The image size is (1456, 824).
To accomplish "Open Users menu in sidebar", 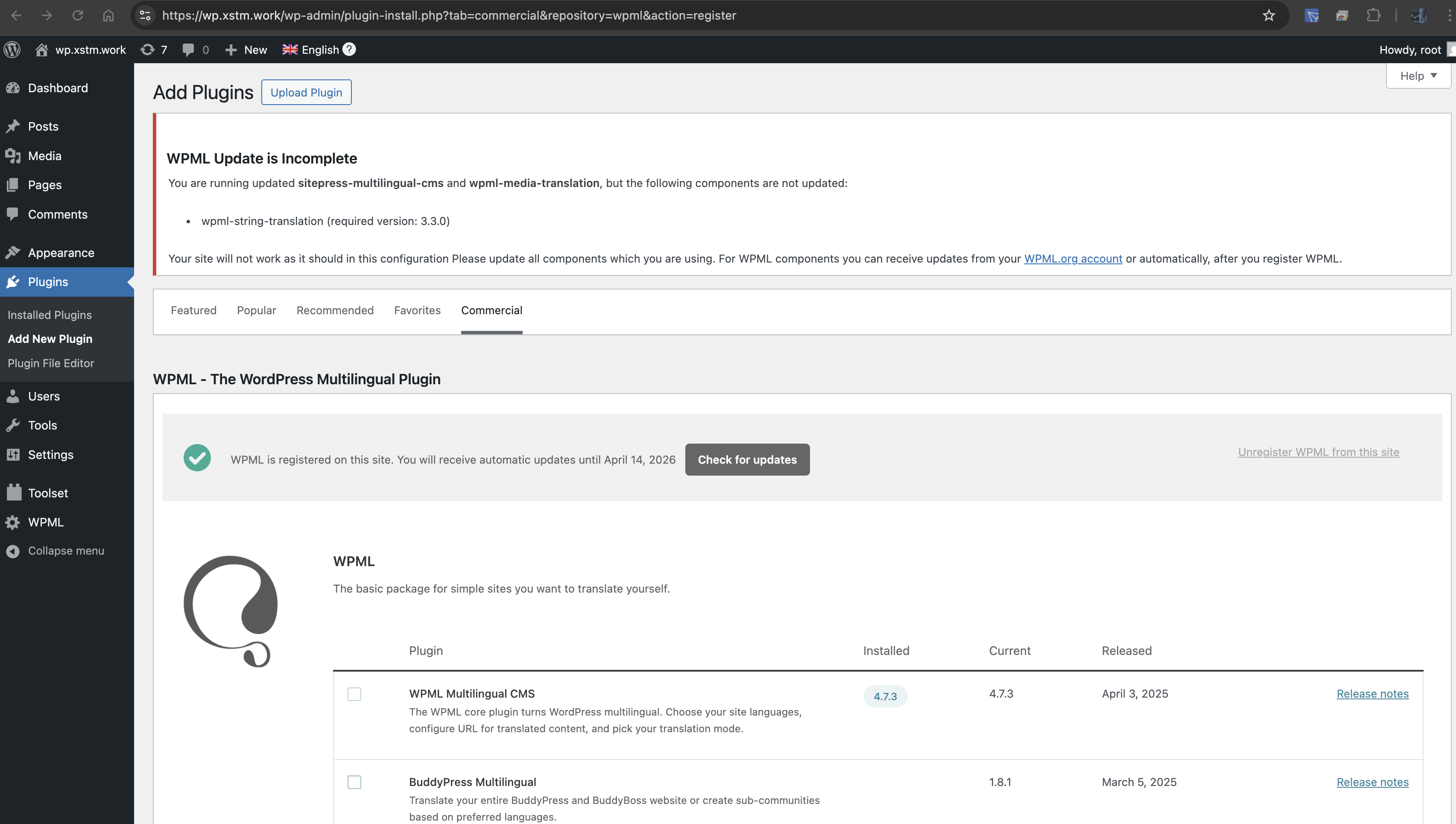I will pos(67,396).
